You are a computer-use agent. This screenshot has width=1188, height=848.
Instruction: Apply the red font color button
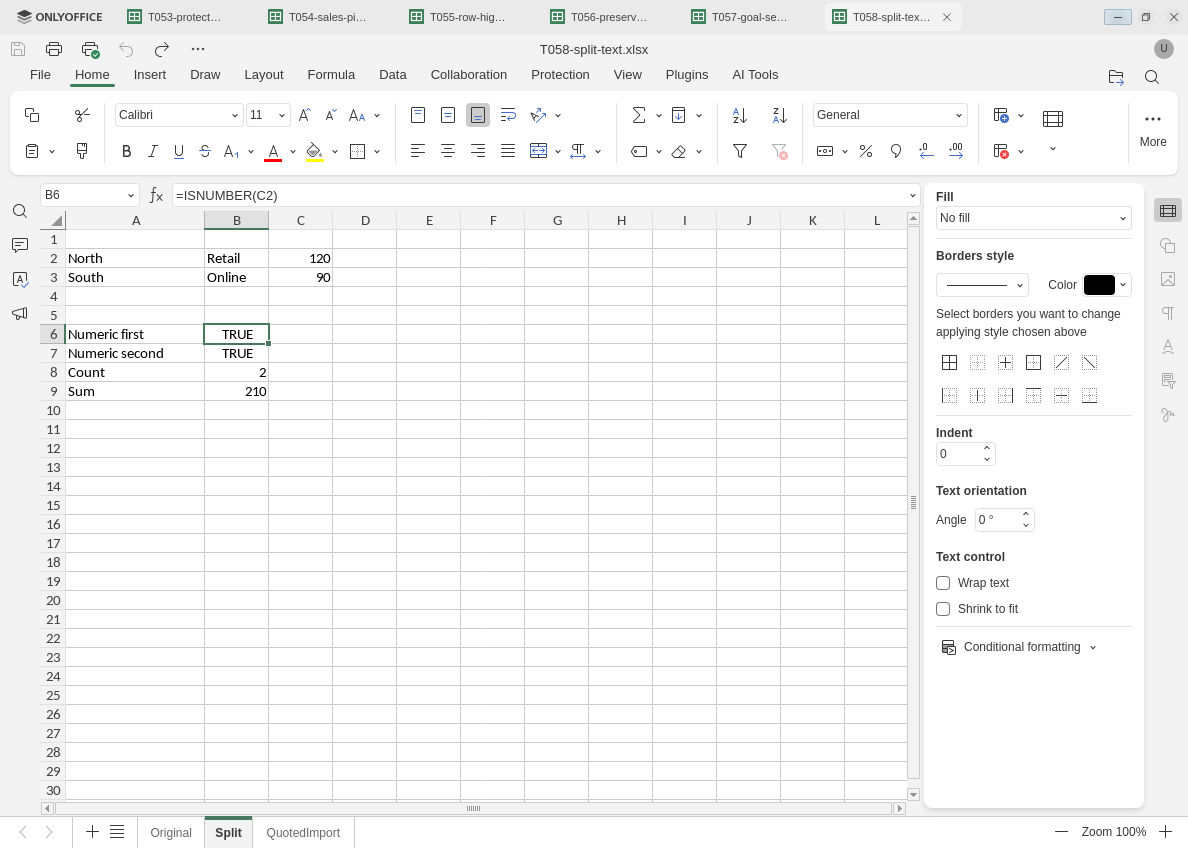(274, 152)
